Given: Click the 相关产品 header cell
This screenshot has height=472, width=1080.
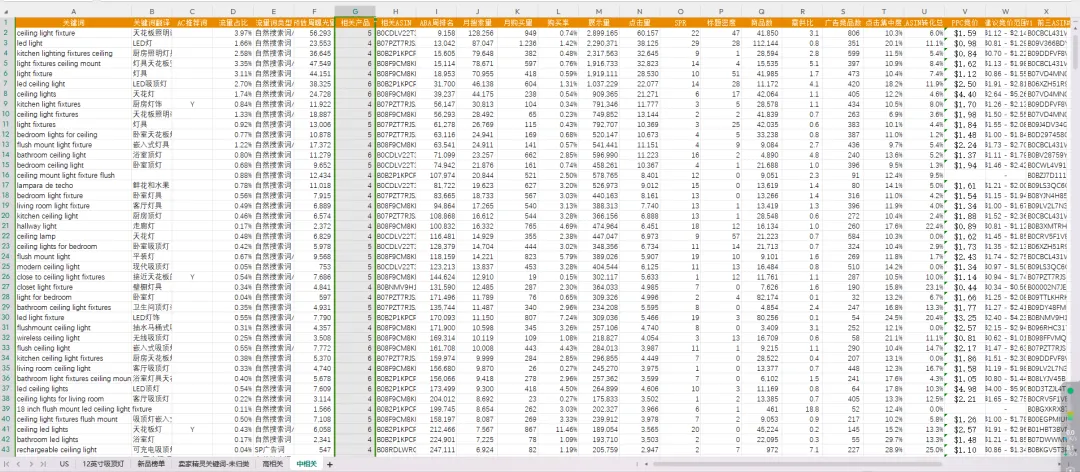Looking at the screenshot, I should pos(355,22).
